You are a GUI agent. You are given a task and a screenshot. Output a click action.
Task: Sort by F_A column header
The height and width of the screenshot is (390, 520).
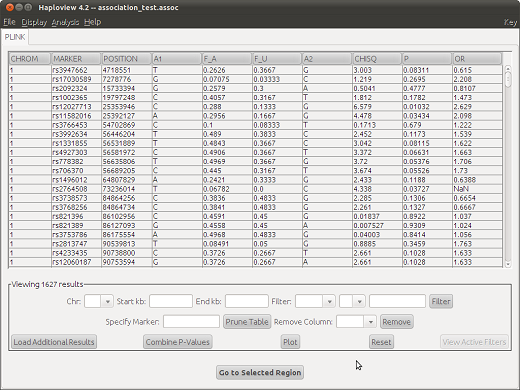click(x=227, y=59)
